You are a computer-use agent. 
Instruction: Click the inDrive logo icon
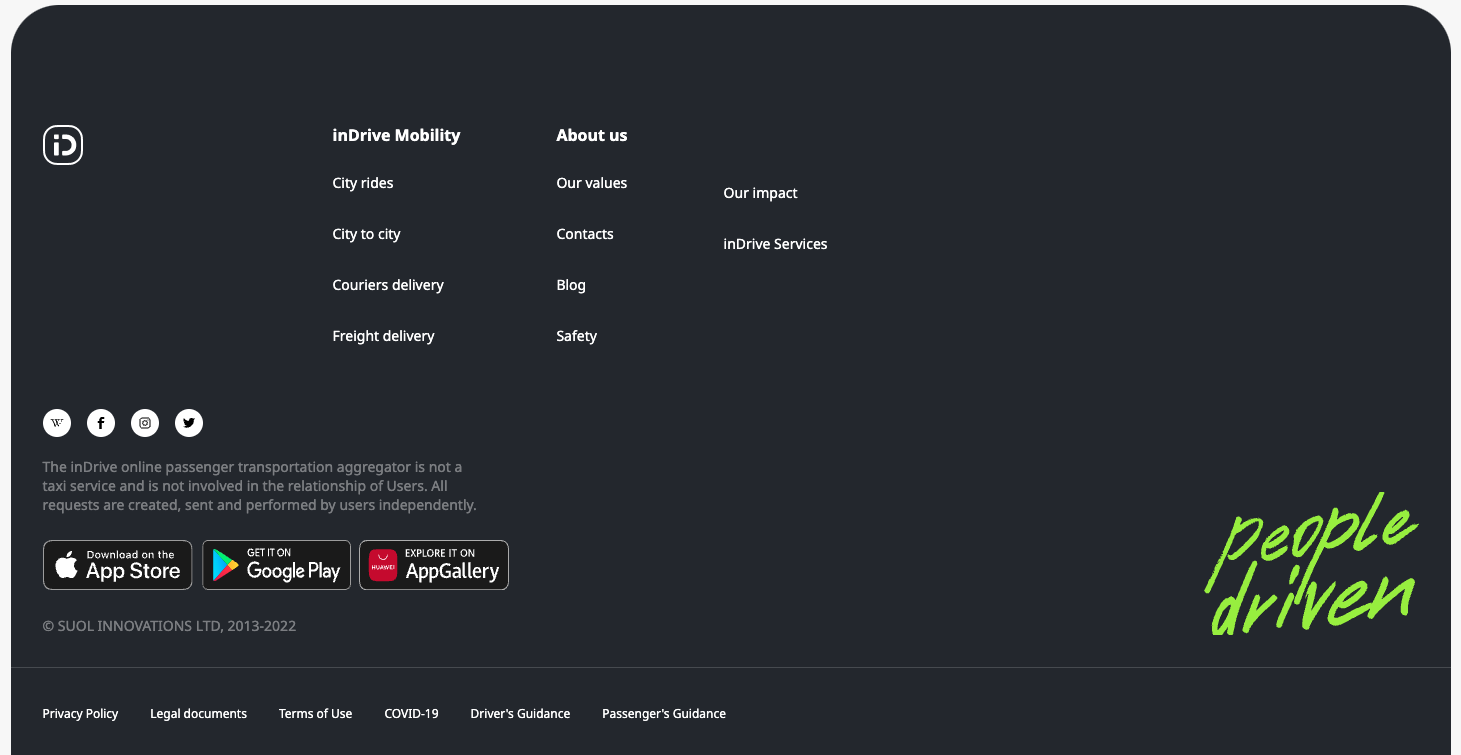point(63,145)
